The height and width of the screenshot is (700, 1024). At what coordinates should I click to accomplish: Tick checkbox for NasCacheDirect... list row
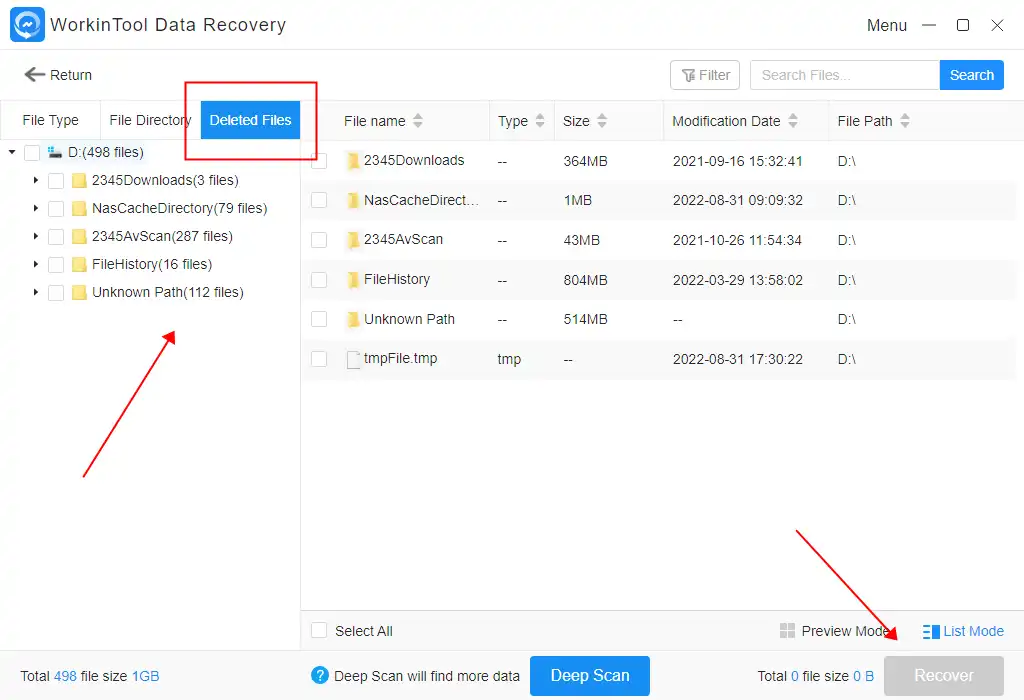(x=319, y=200)
